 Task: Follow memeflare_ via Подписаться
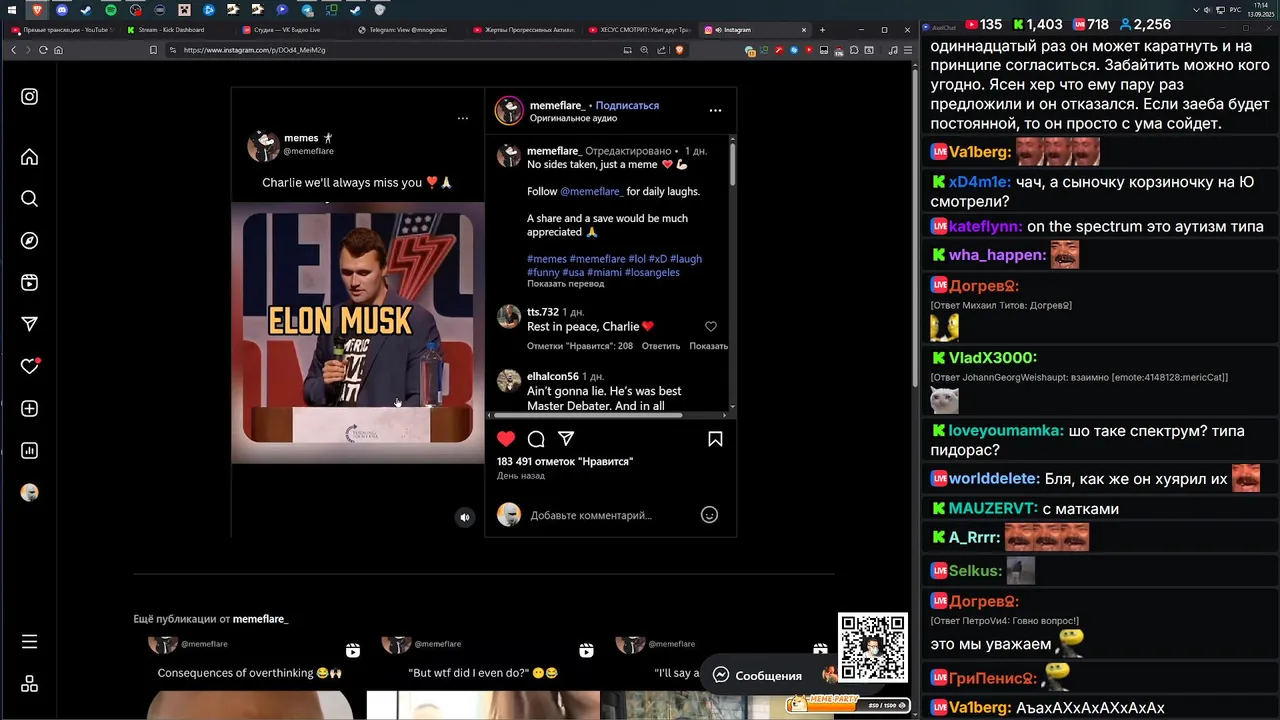(627, 105)
